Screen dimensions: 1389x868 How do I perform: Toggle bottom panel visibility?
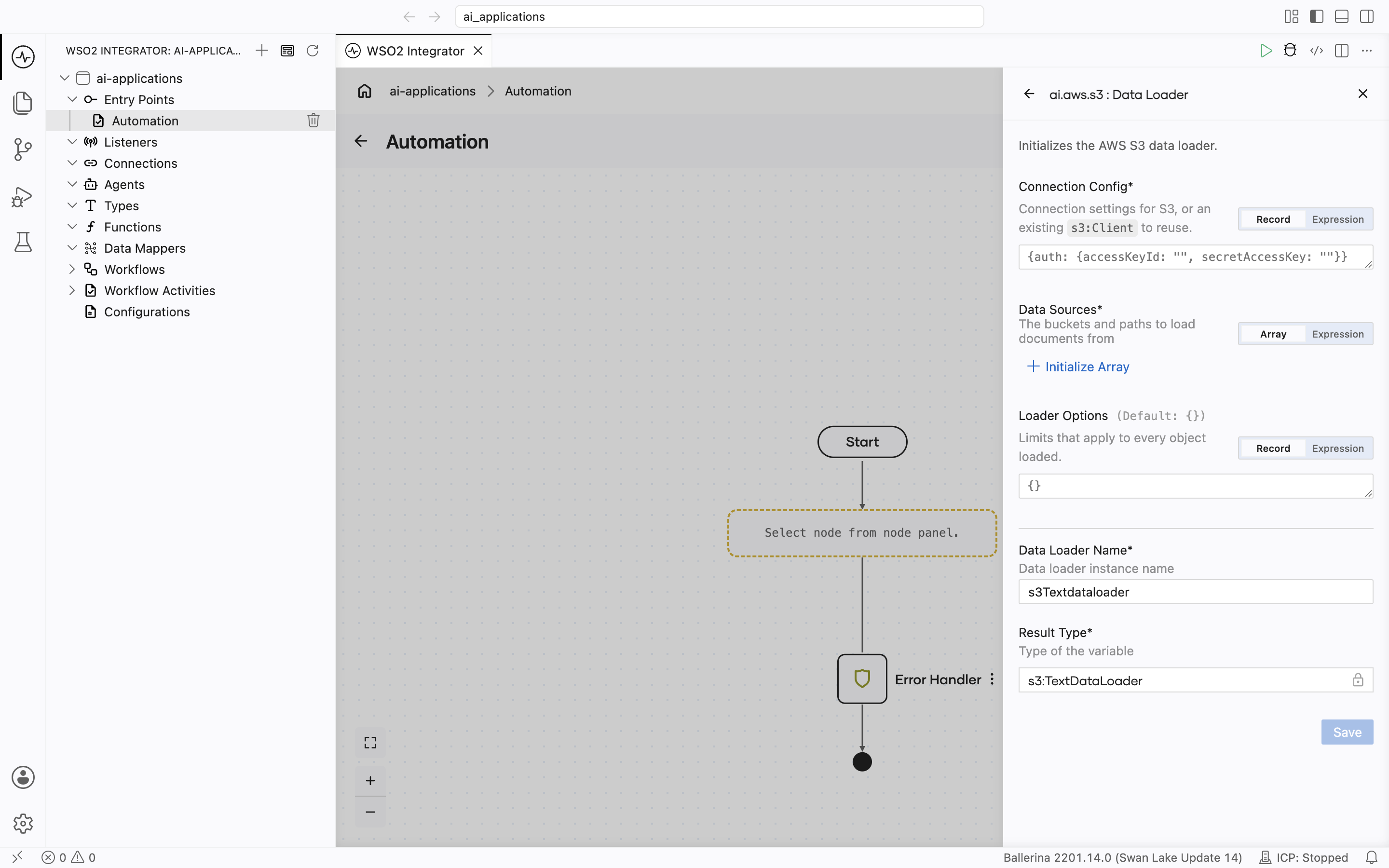tap(1342, 17)
